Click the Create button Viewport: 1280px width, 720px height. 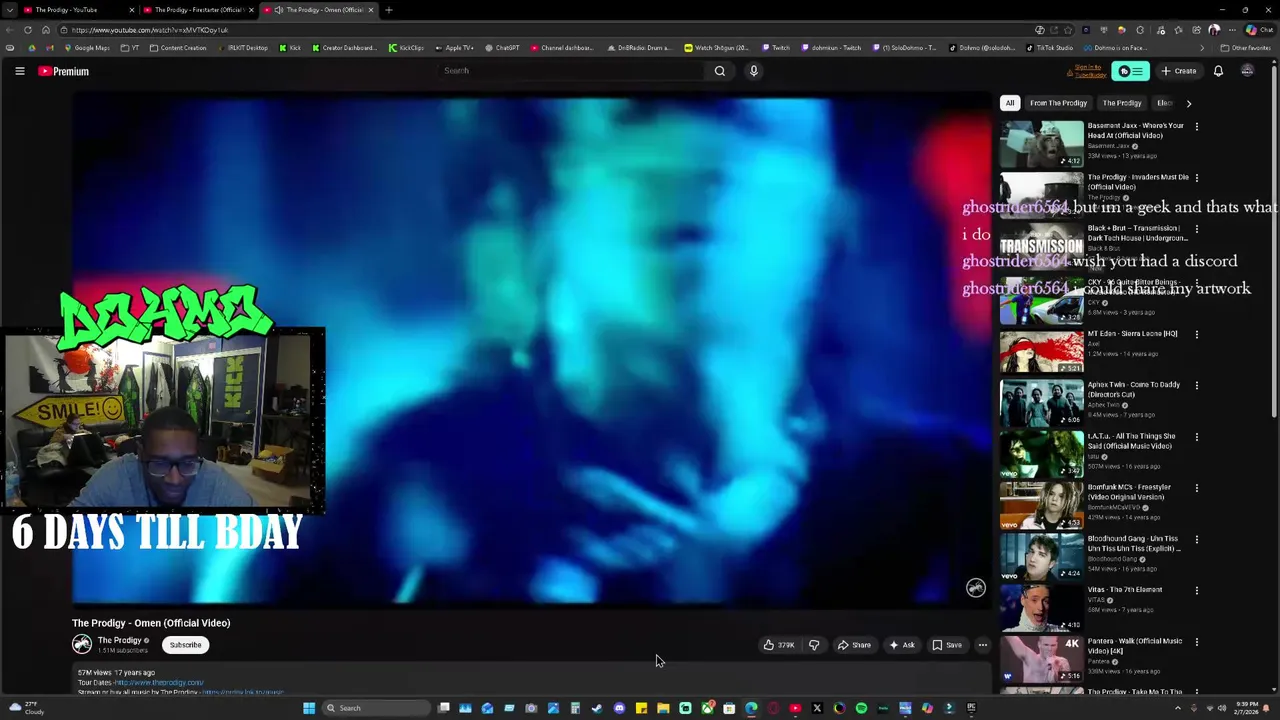[x=1179, y=71]
